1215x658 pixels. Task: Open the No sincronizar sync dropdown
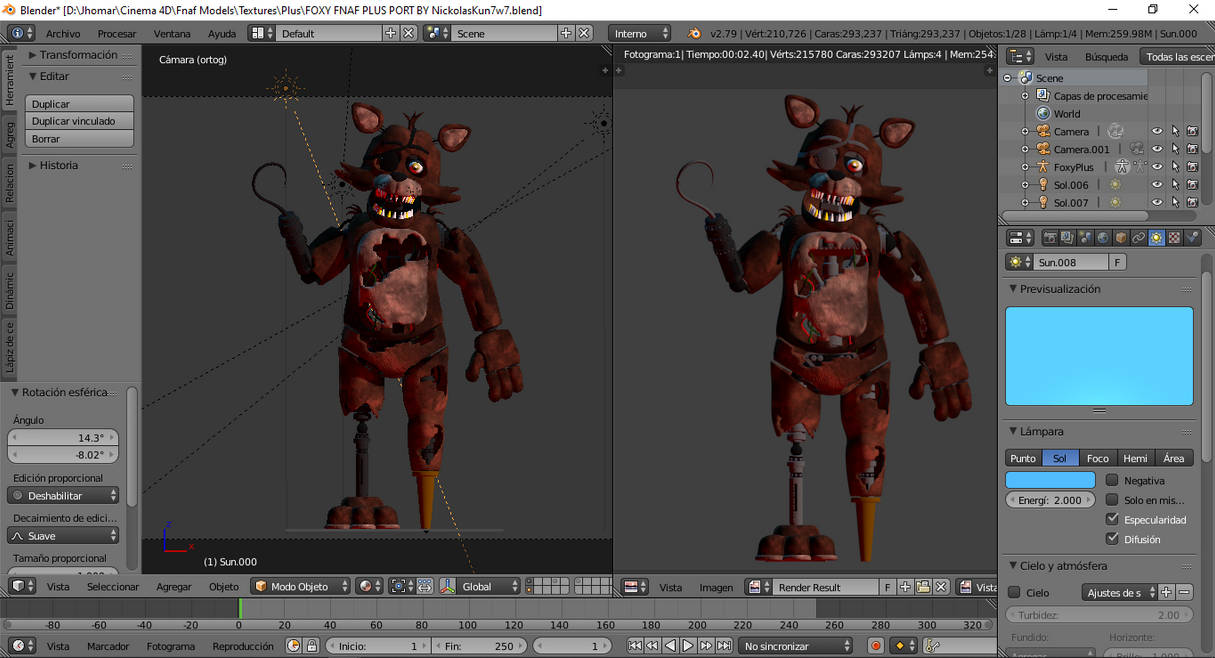pos(796,646)
